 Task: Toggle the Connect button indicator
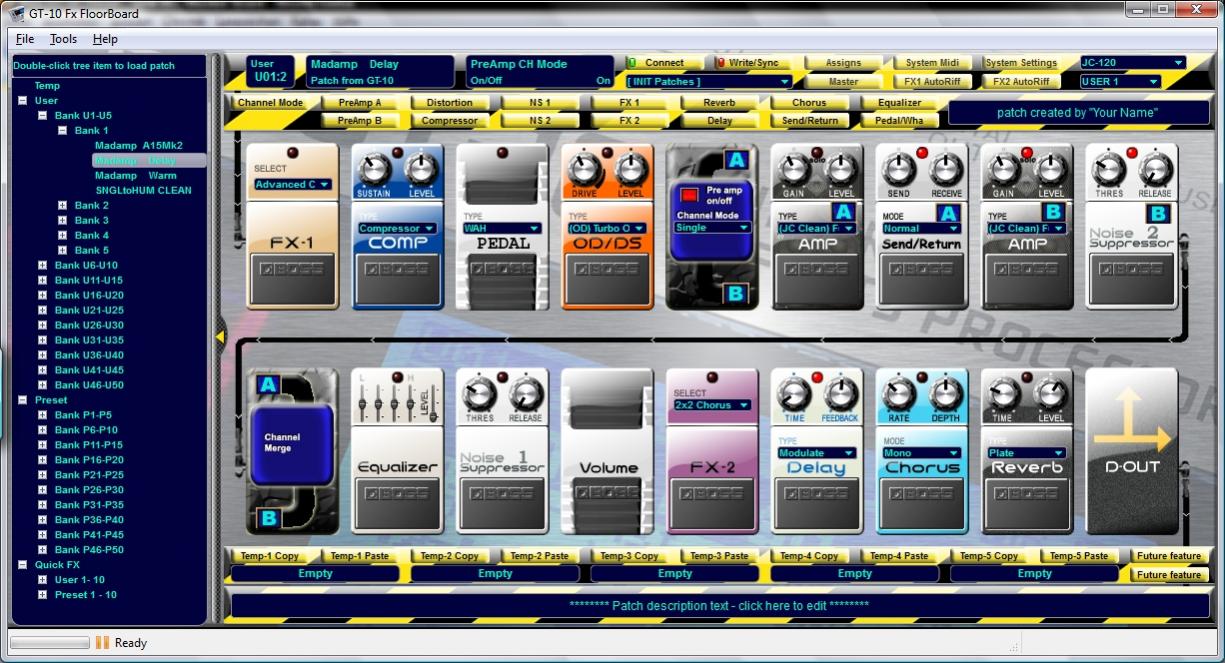click(x=657, y=63)
